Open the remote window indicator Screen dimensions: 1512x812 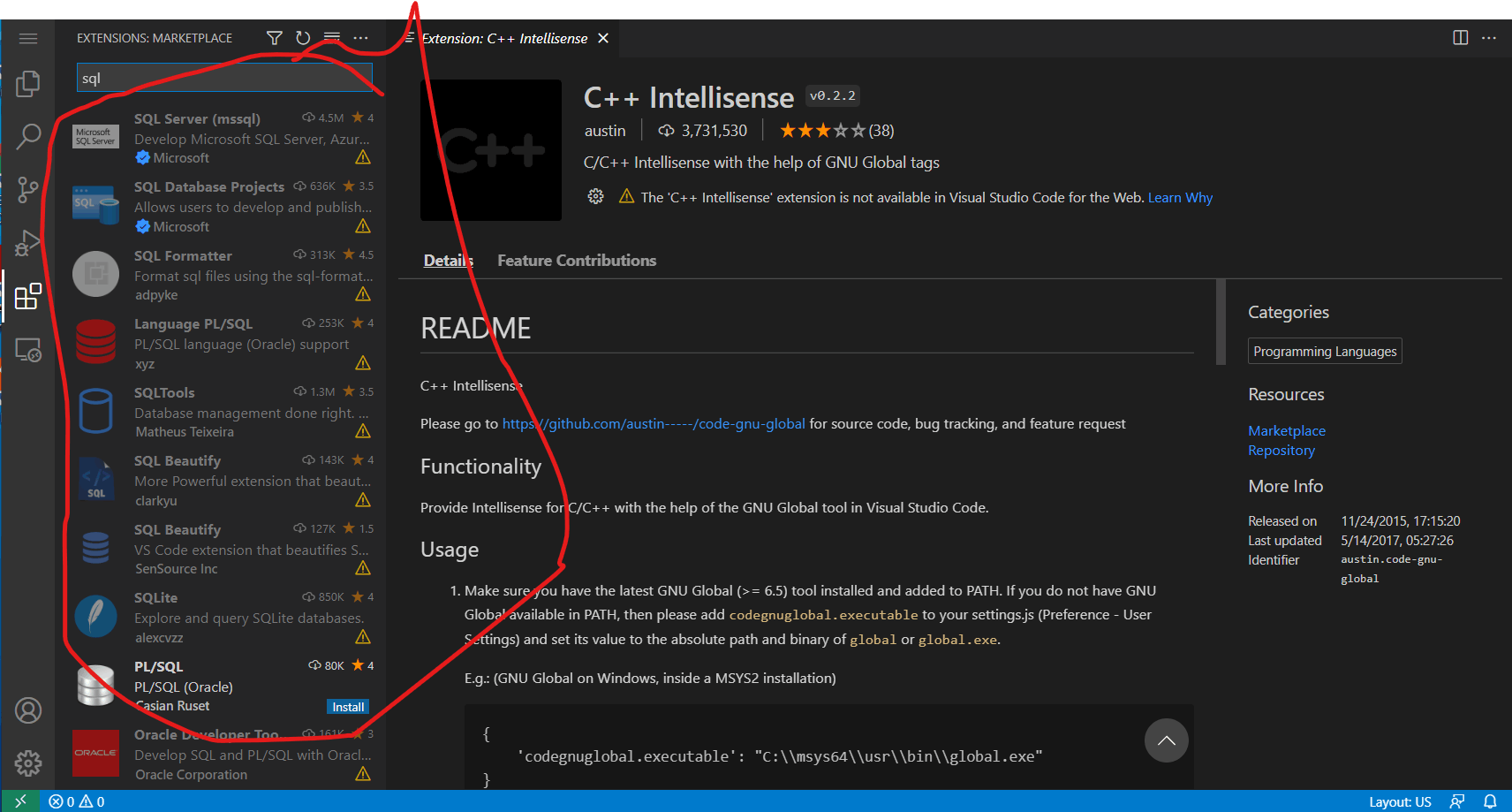pos(20,801)
